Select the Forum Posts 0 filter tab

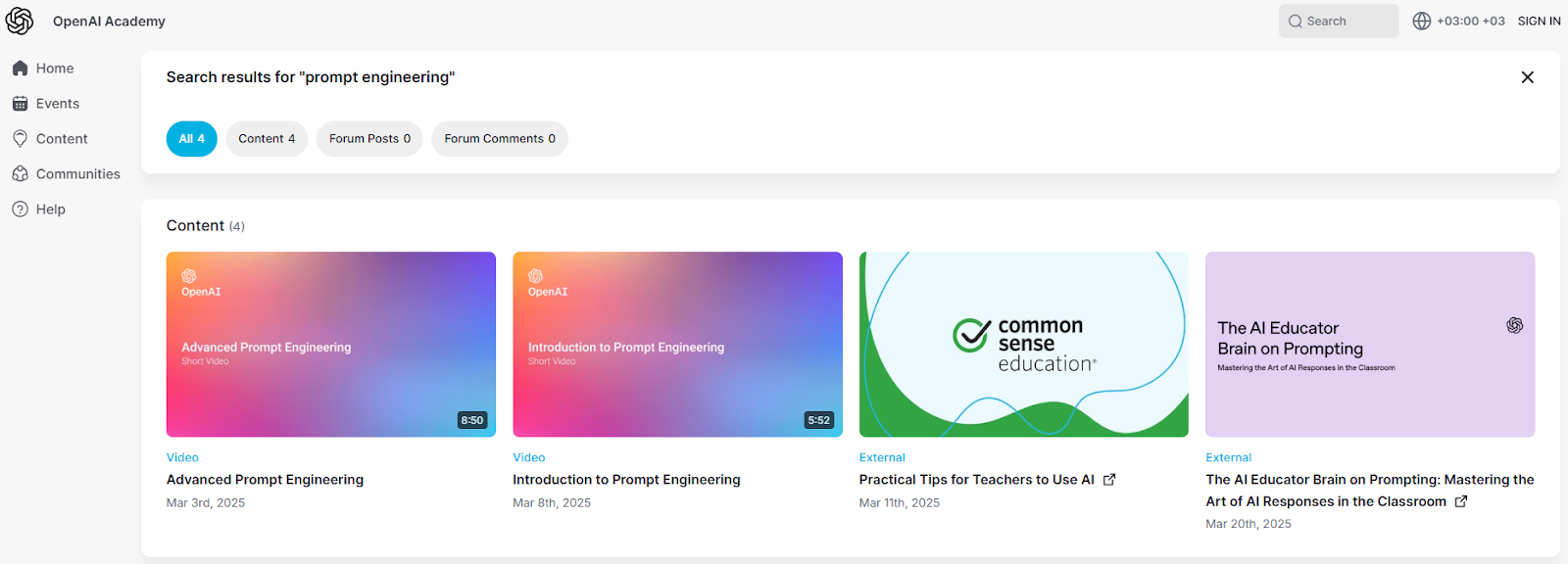369,139
